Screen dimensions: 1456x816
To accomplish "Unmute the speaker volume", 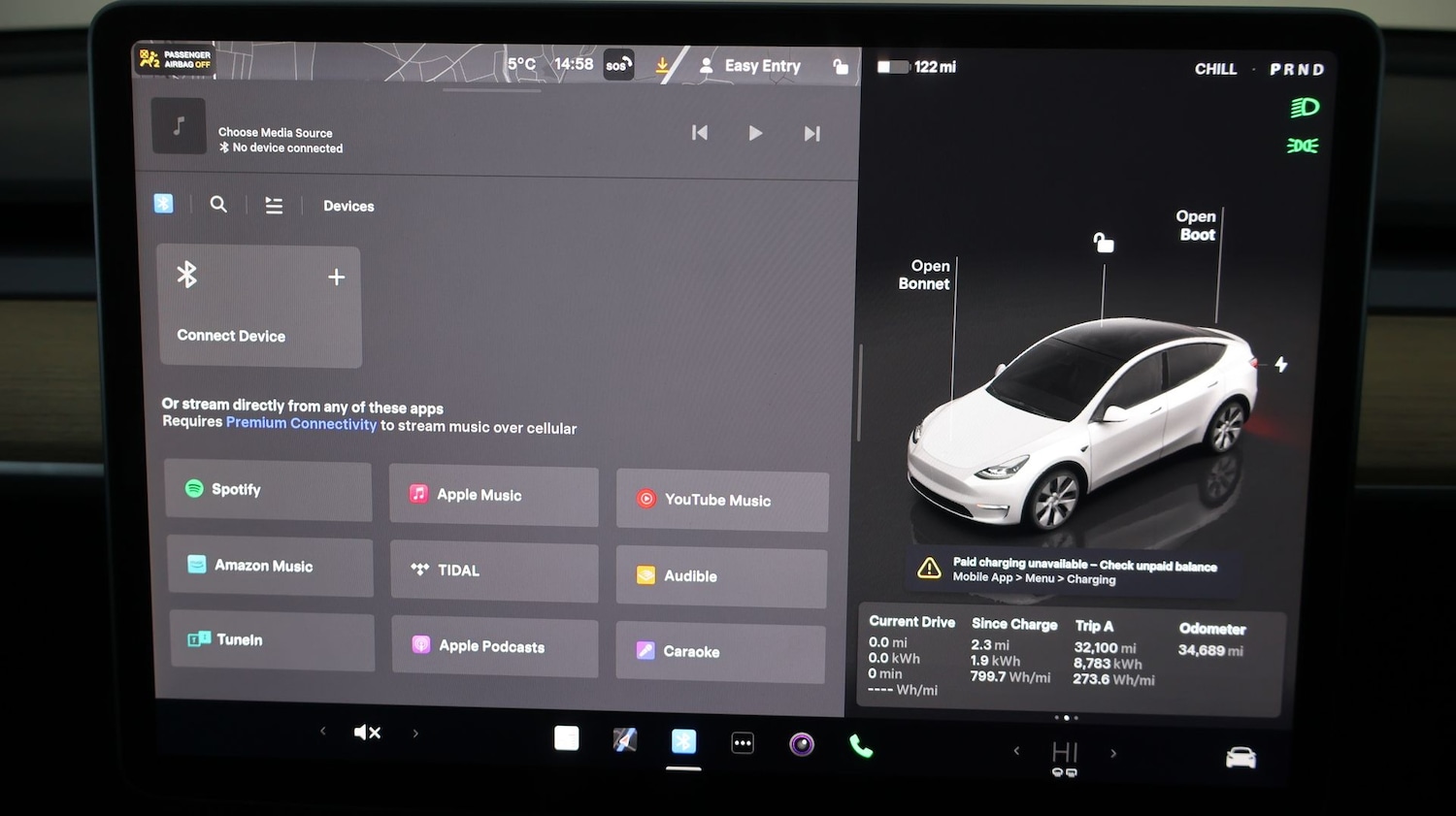I will click(x=367, y=732).
